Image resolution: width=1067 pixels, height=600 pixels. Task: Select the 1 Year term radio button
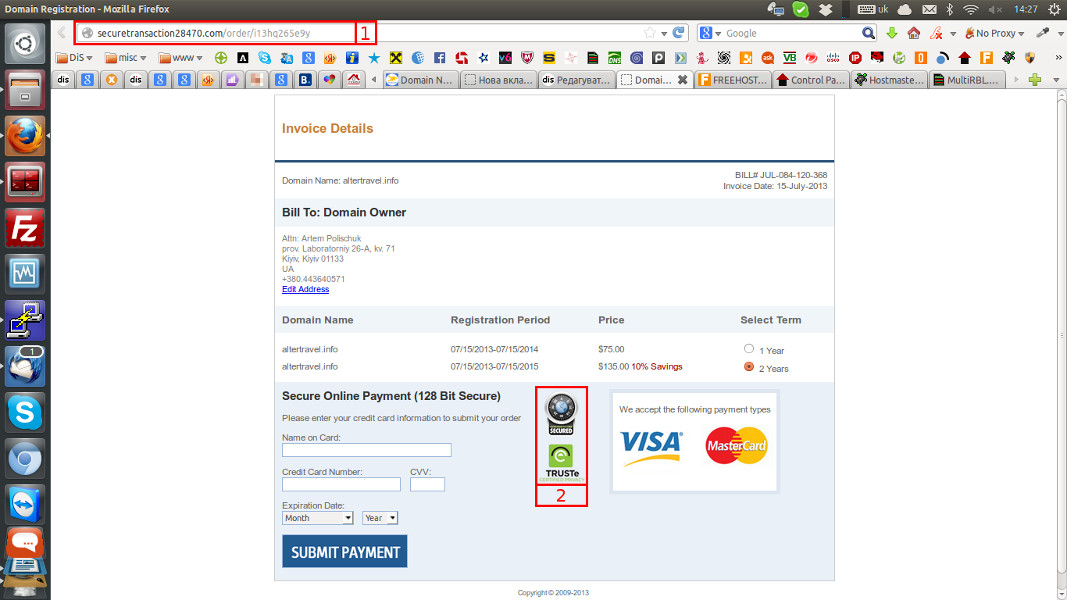coord(749,349)
